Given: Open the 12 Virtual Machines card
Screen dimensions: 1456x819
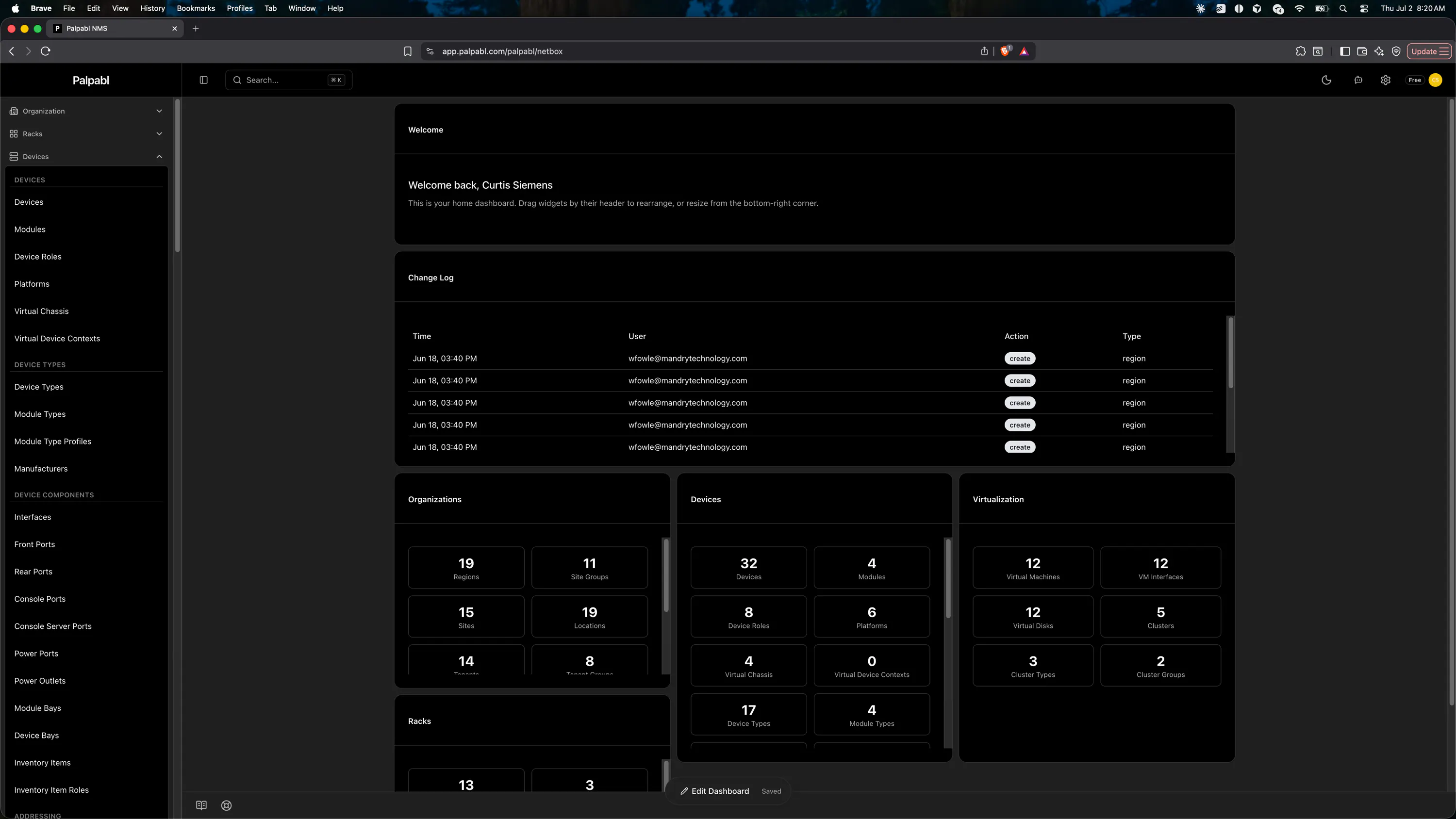Looking at the screenshot, I should 1033,568.
